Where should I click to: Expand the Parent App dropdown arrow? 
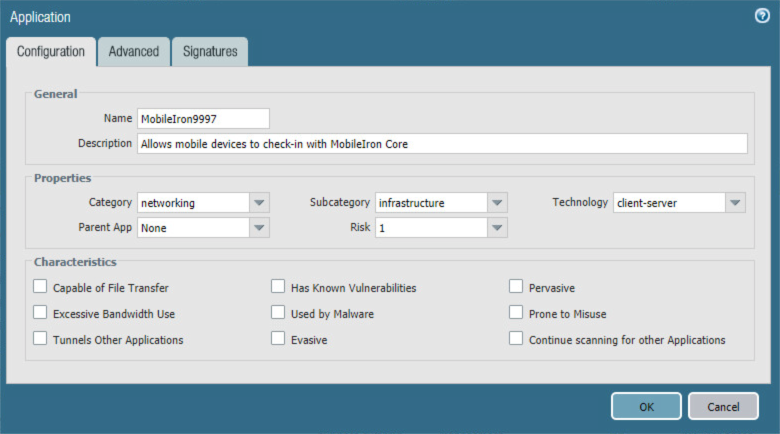click(x=259, y=227)
